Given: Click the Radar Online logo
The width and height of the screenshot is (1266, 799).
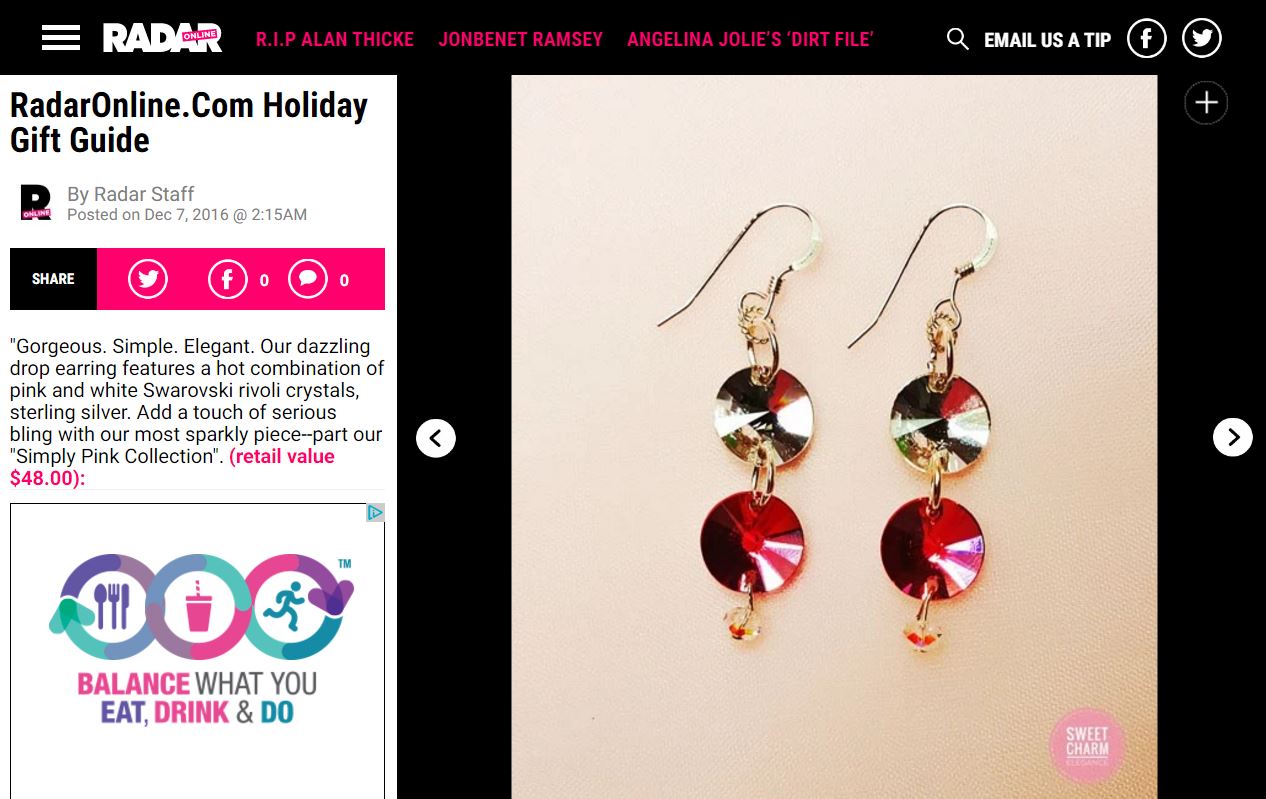Looking at the screenshot, I should pos(162,39).
